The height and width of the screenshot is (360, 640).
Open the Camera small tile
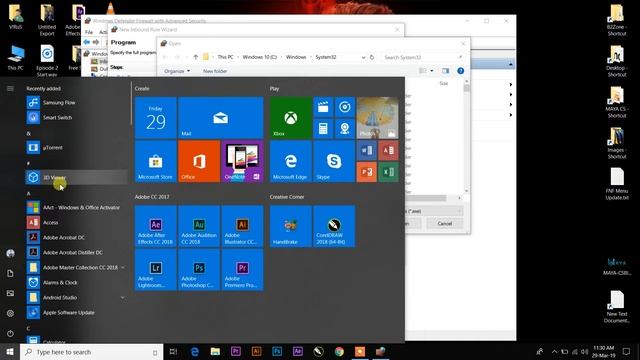point(345,129)
